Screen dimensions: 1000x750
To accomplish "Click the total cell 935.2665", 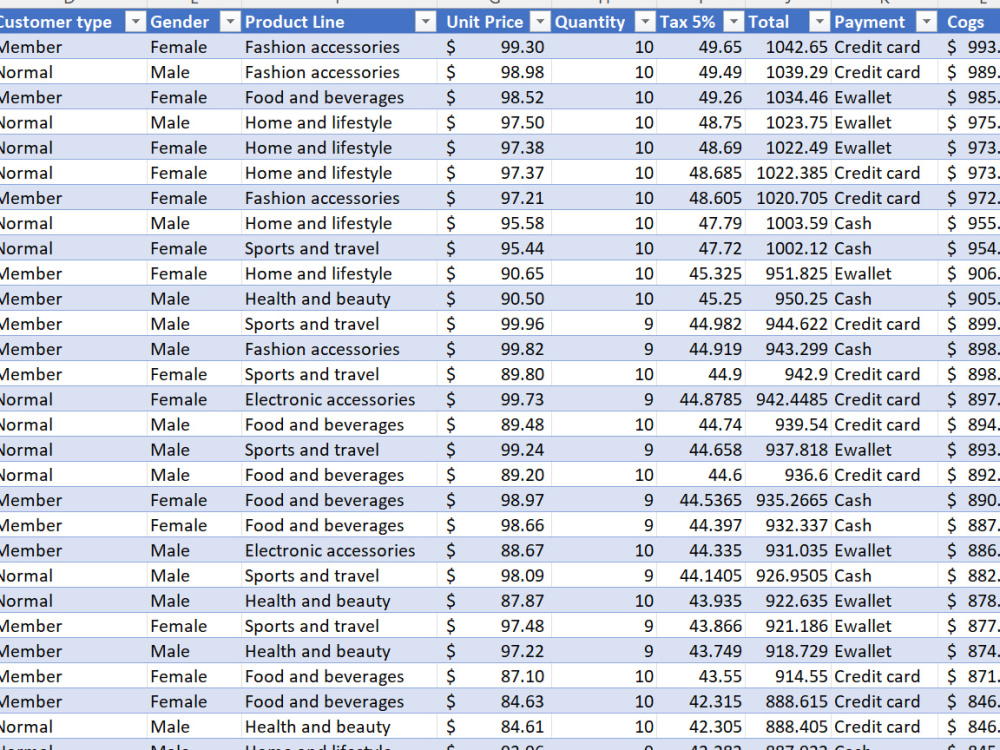I will point(788,501).
